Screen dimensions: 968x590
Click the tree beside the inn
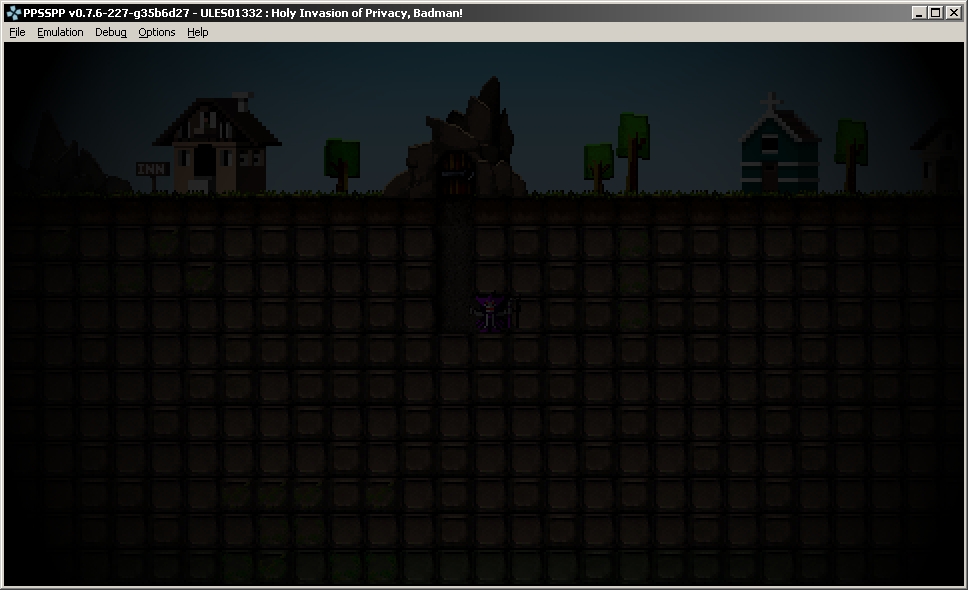coord(342,162)
